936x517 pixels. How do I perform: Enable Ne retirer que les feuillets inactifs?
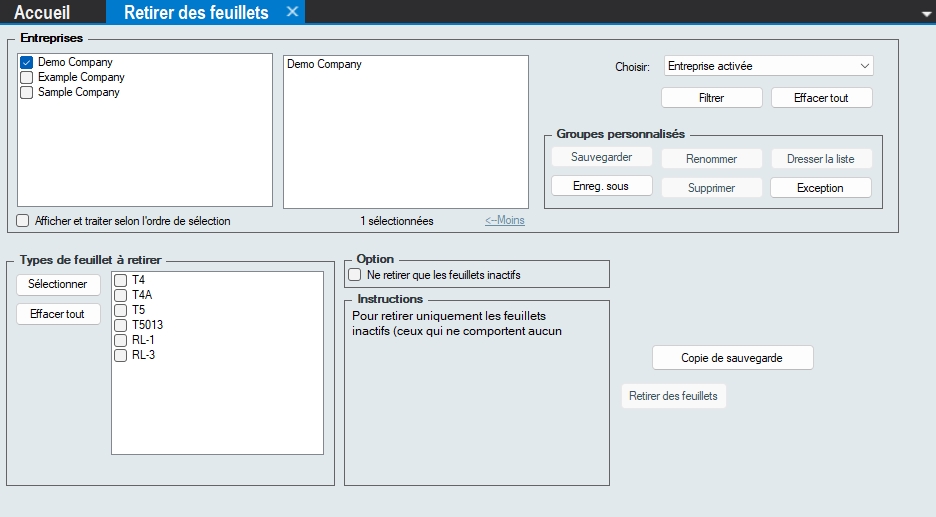pyautogui.click(x=354, y=275)
